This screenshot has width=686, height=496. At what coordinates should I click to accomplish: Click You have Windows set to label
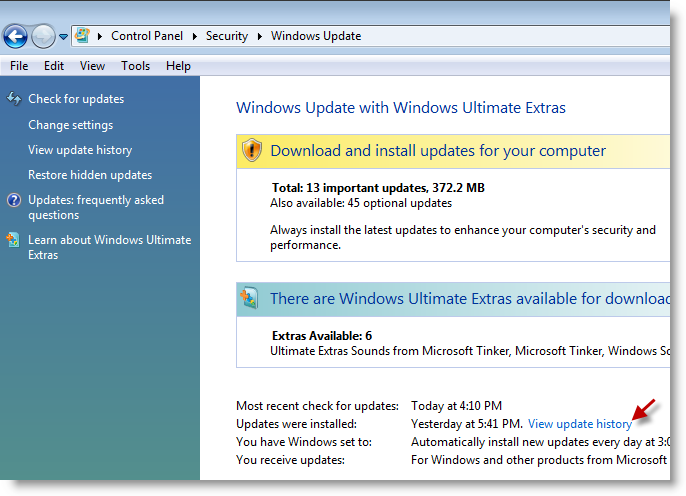[x=304, y=442]
